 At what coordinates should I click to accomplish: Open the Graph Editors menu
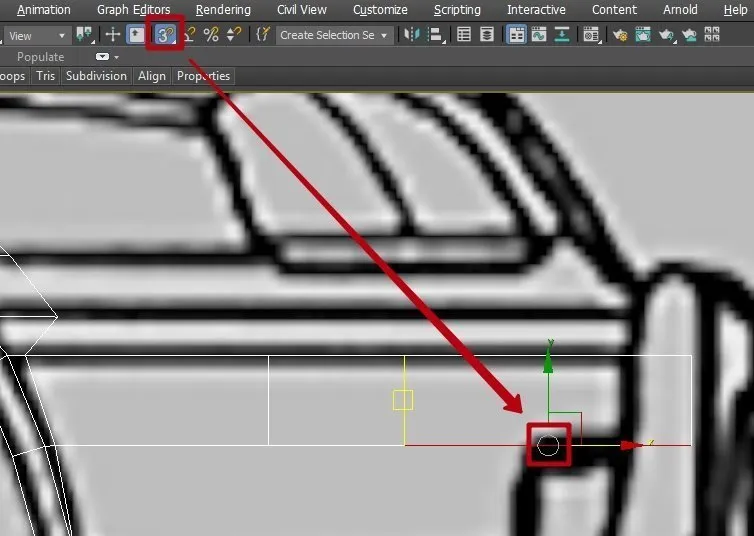(133, 9)
